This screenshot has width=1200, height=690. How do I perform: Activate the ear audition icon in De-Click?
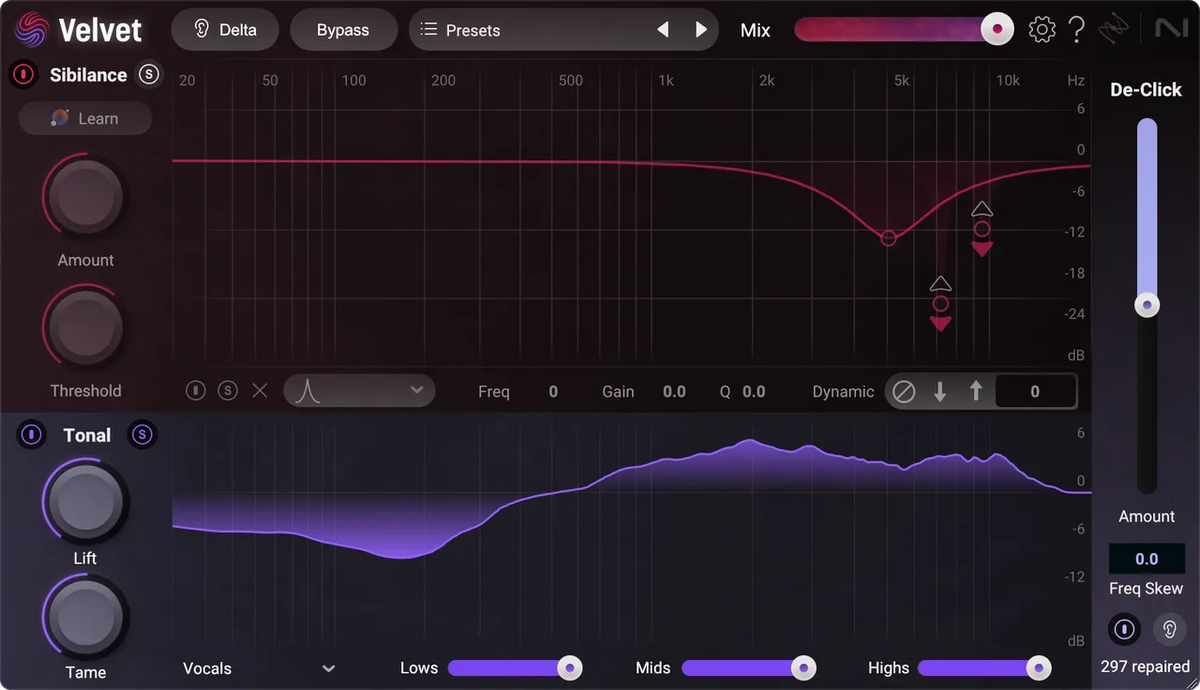click(1169, 629)
